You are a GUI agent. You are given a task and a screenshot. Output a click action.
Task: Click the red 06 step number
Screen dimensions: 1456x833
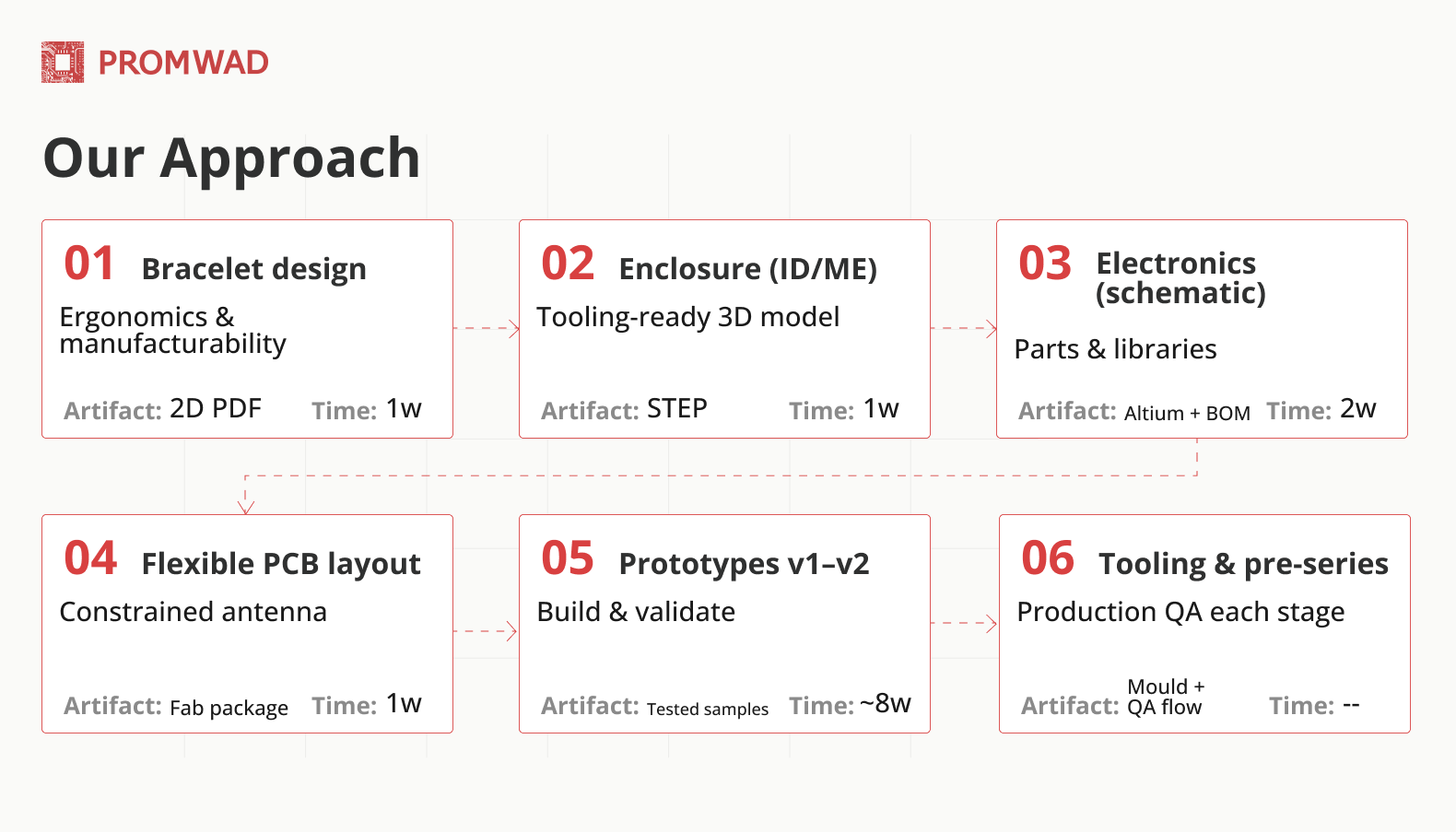pyautogui.click(x=1048, y=558)
